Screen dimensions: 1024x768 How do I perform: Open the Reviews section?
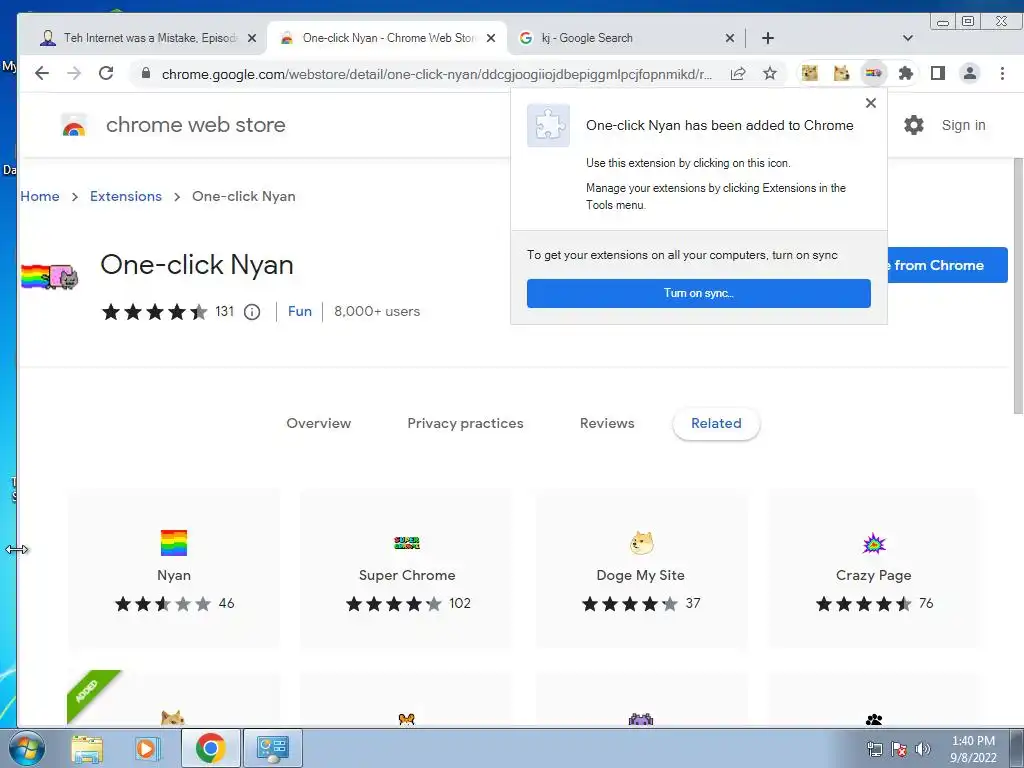click(607, 423)
